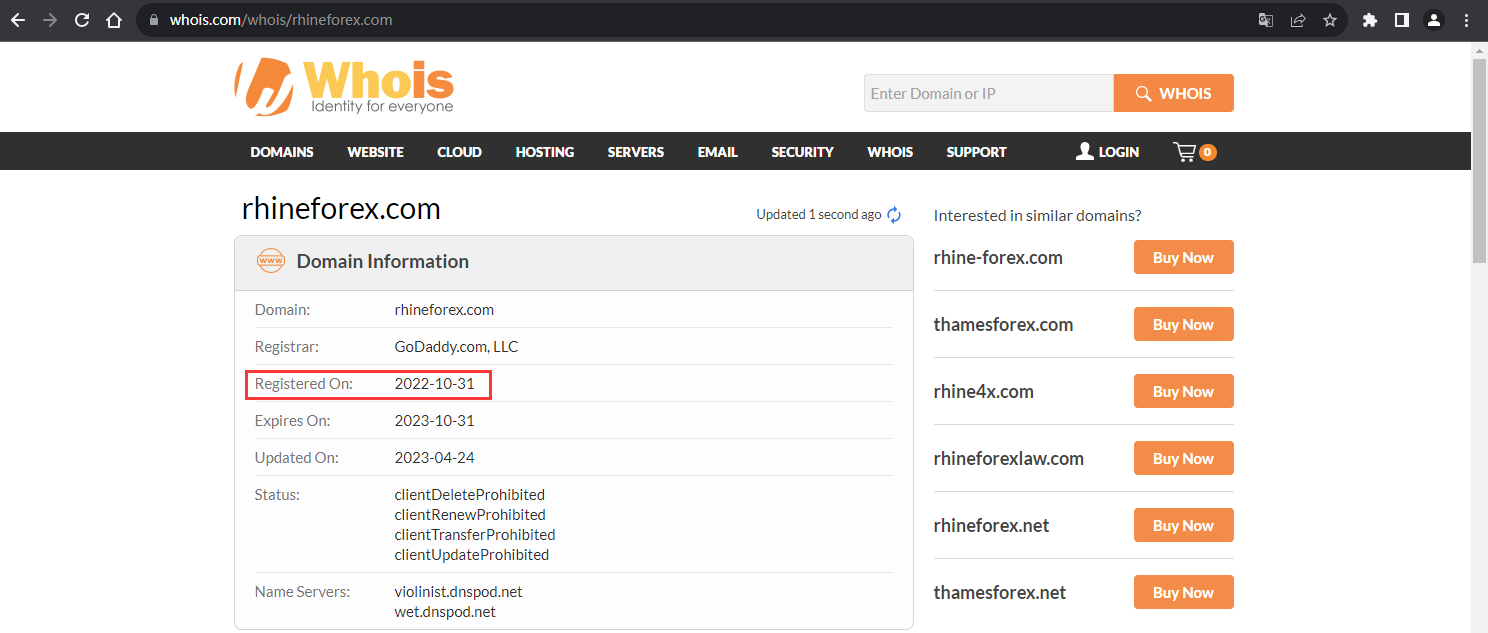This screenshot has height=633, width=1488.
Task: Toggle the browser side panel icon
Action: (x=1402, y=20)
